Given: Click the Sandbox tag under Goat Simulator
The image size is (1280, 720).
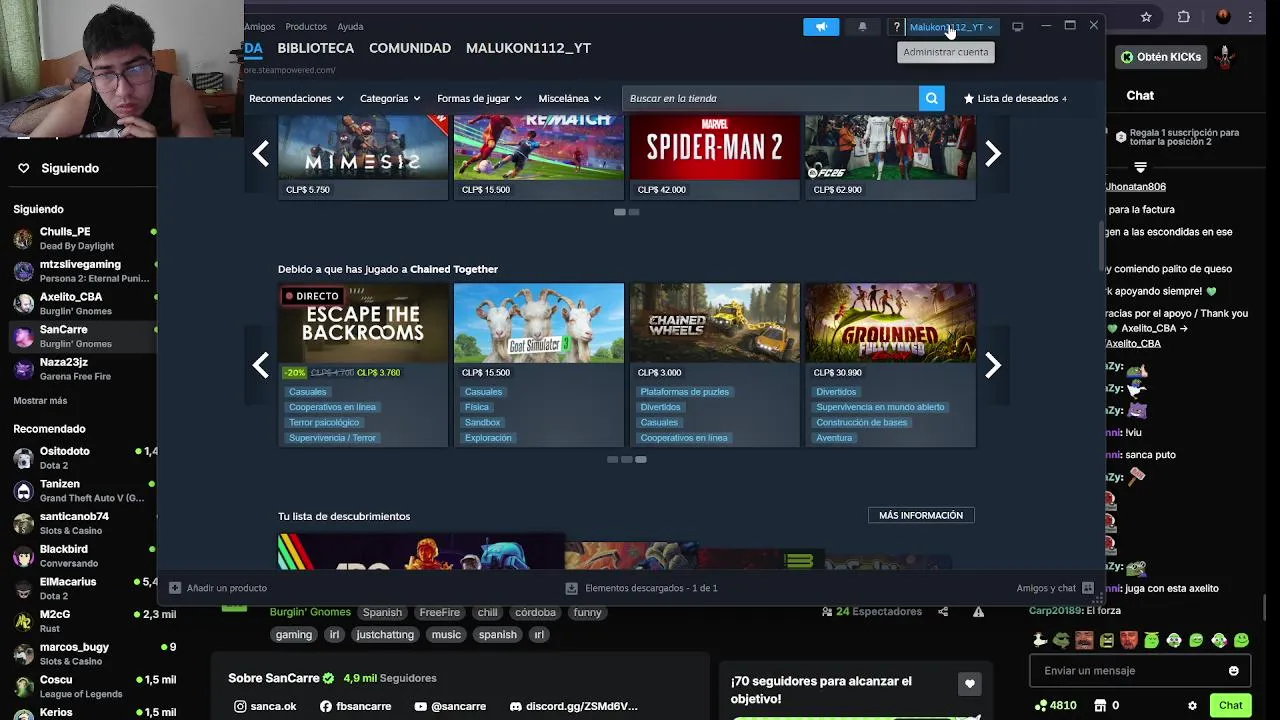Looking at the screenshot, I should [x=482, y=422].
